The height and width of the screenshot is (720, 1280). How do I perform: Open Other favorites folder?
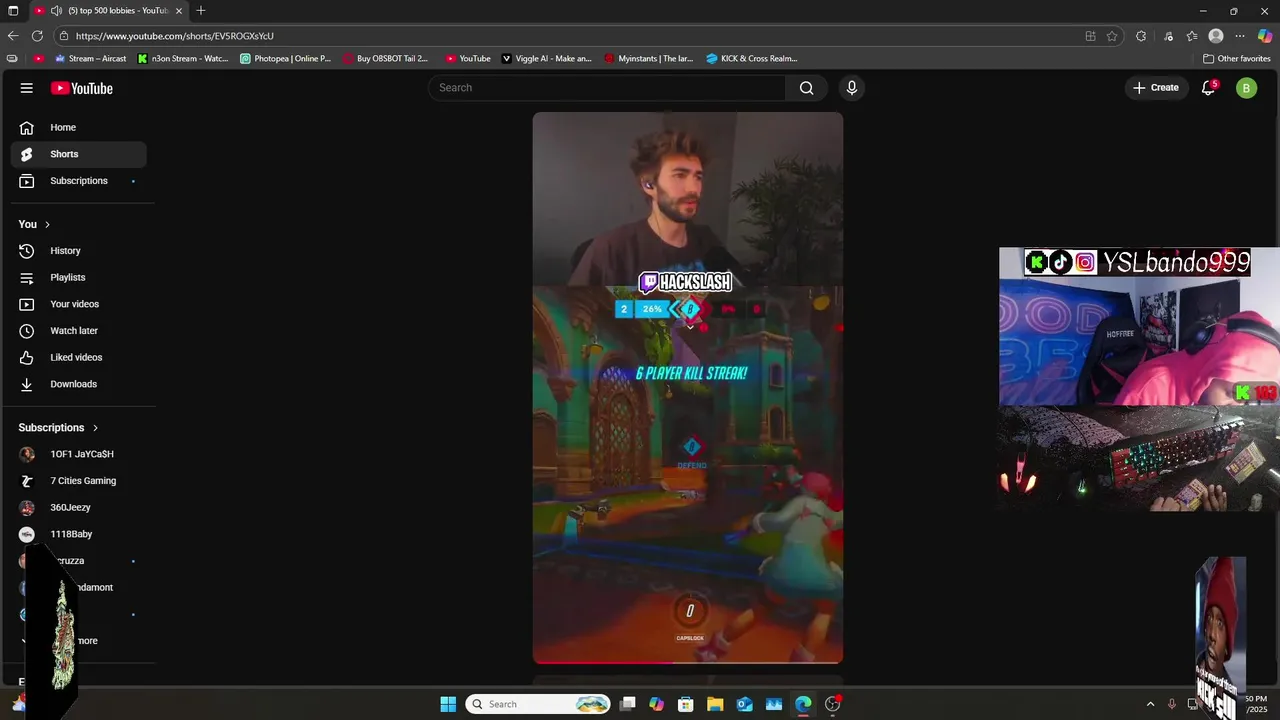1236,58
